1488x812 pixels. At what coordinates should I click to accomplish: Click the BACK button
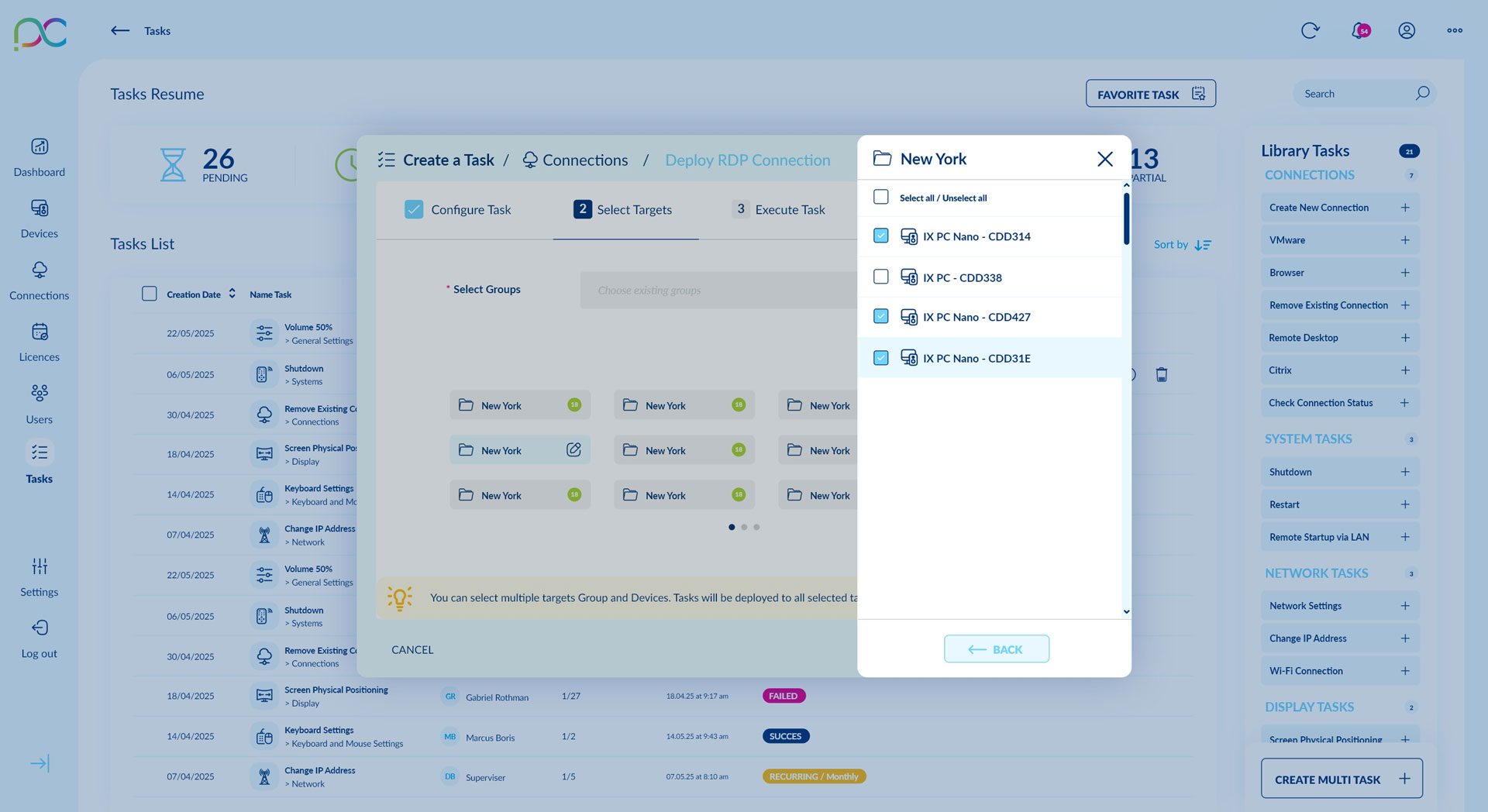996,649
